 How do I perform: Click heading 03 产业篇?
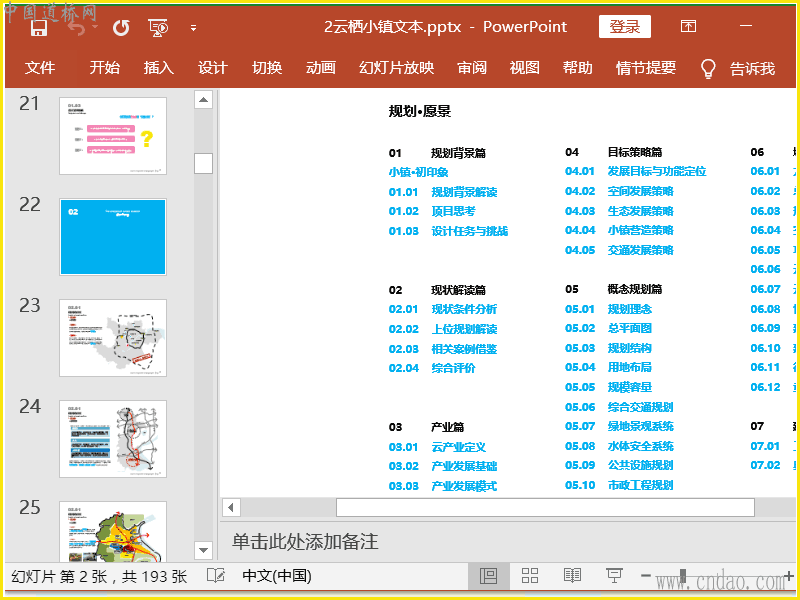click(427, 427)
